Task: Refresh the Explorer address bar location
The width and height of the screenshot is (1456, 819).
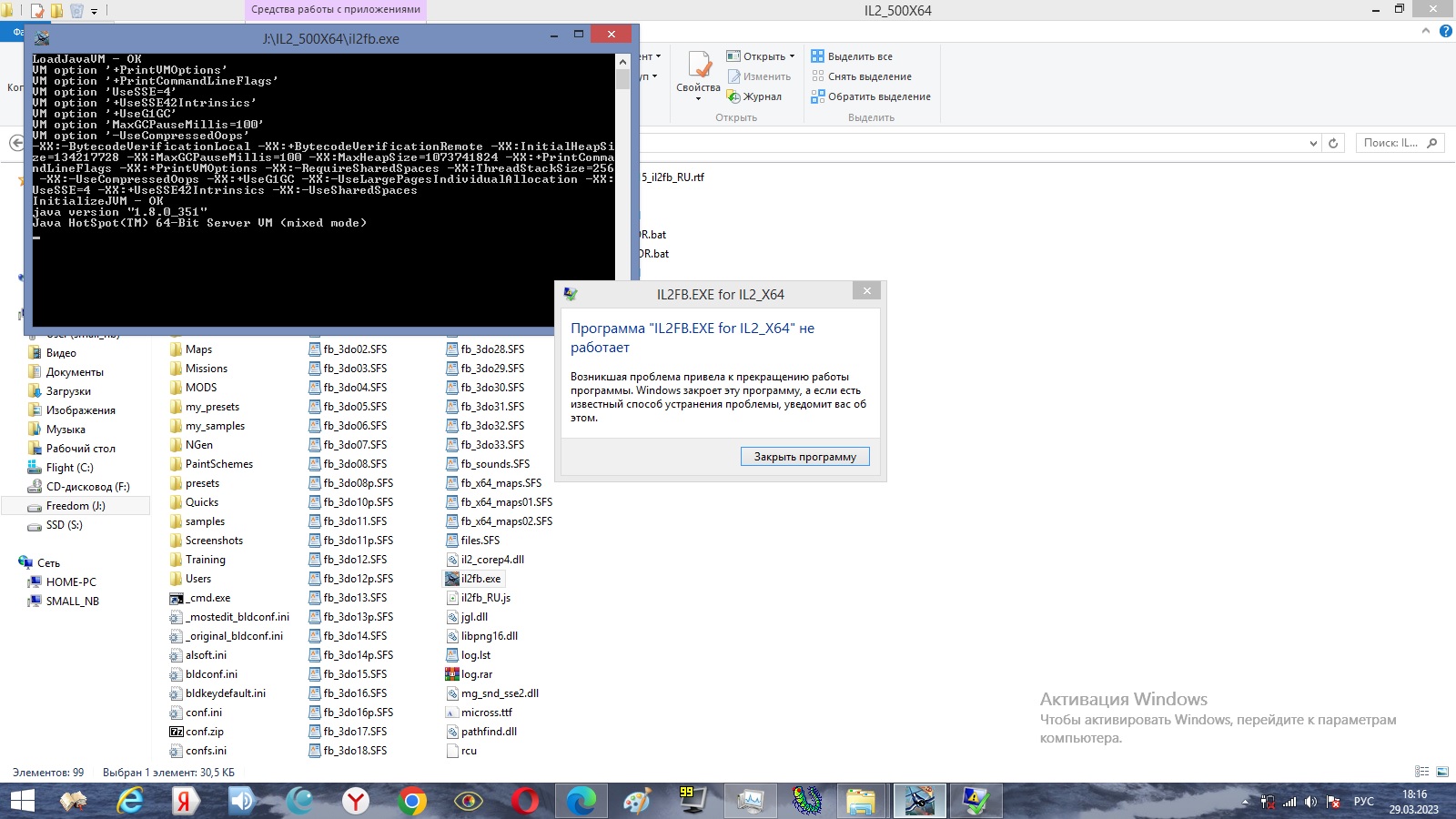Action: 1333,143
